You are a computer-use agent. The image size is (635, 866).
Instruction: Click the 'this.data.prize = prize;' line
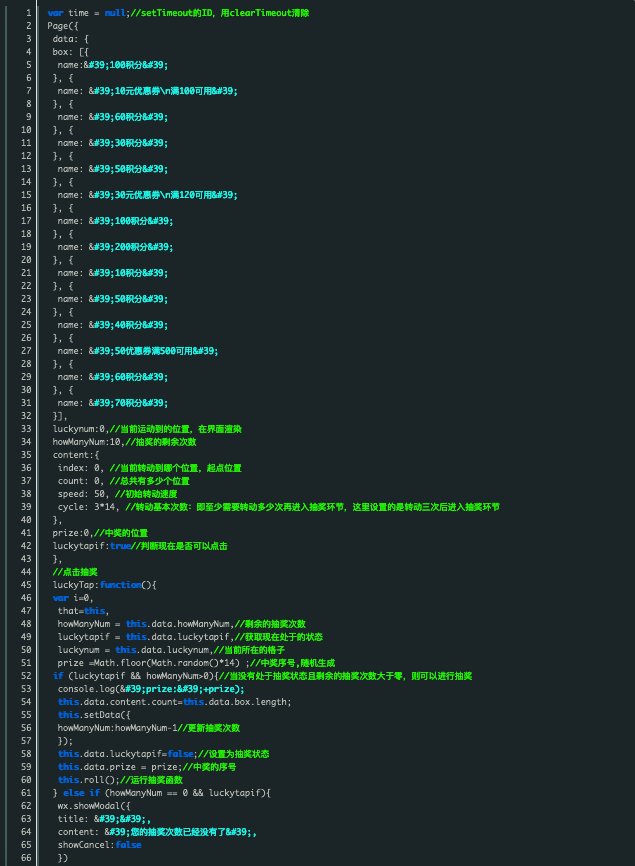[x=147, y=767]
